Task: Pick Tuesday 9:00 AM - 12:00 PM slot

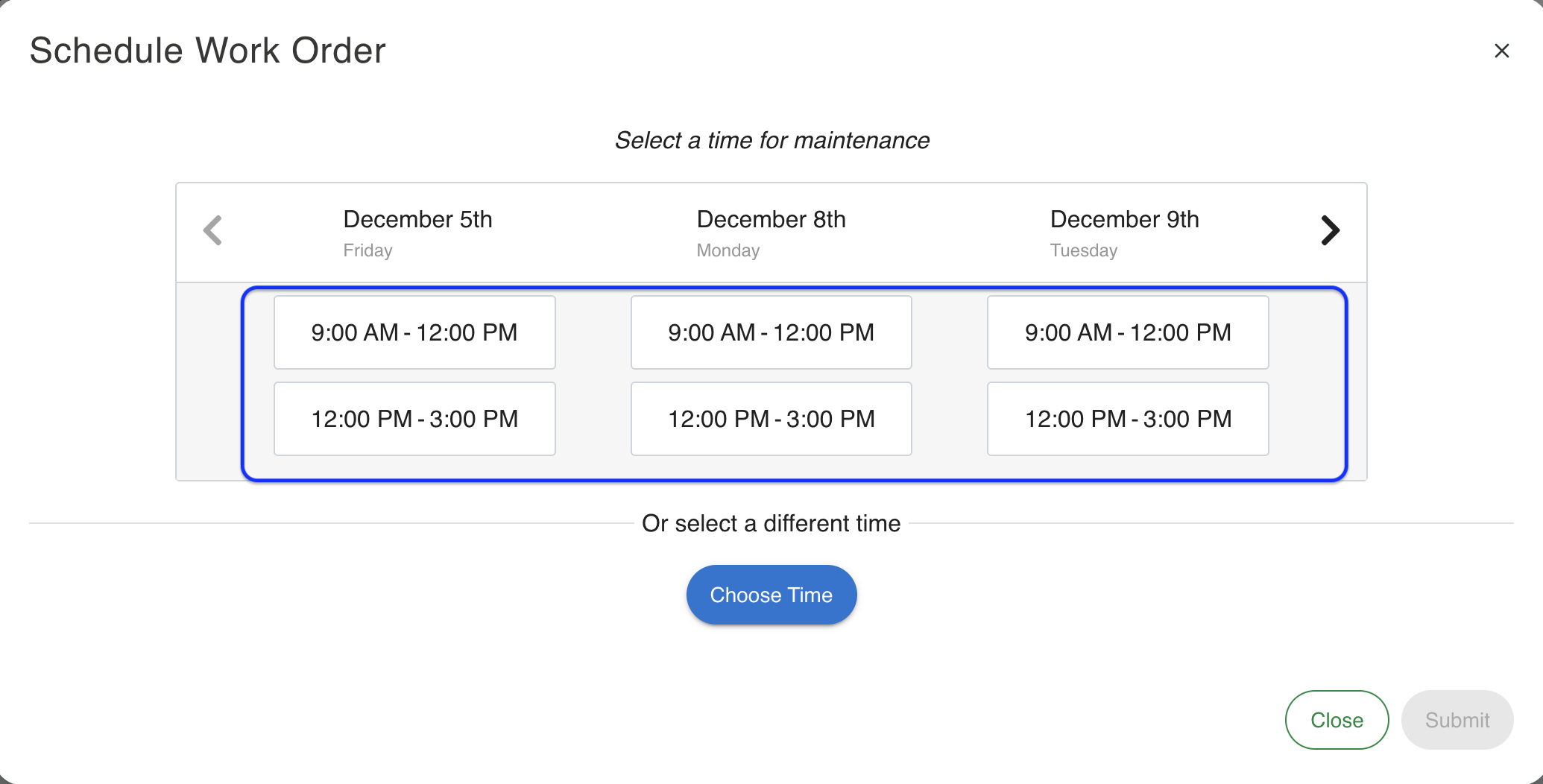Action: click(1128, 332)
